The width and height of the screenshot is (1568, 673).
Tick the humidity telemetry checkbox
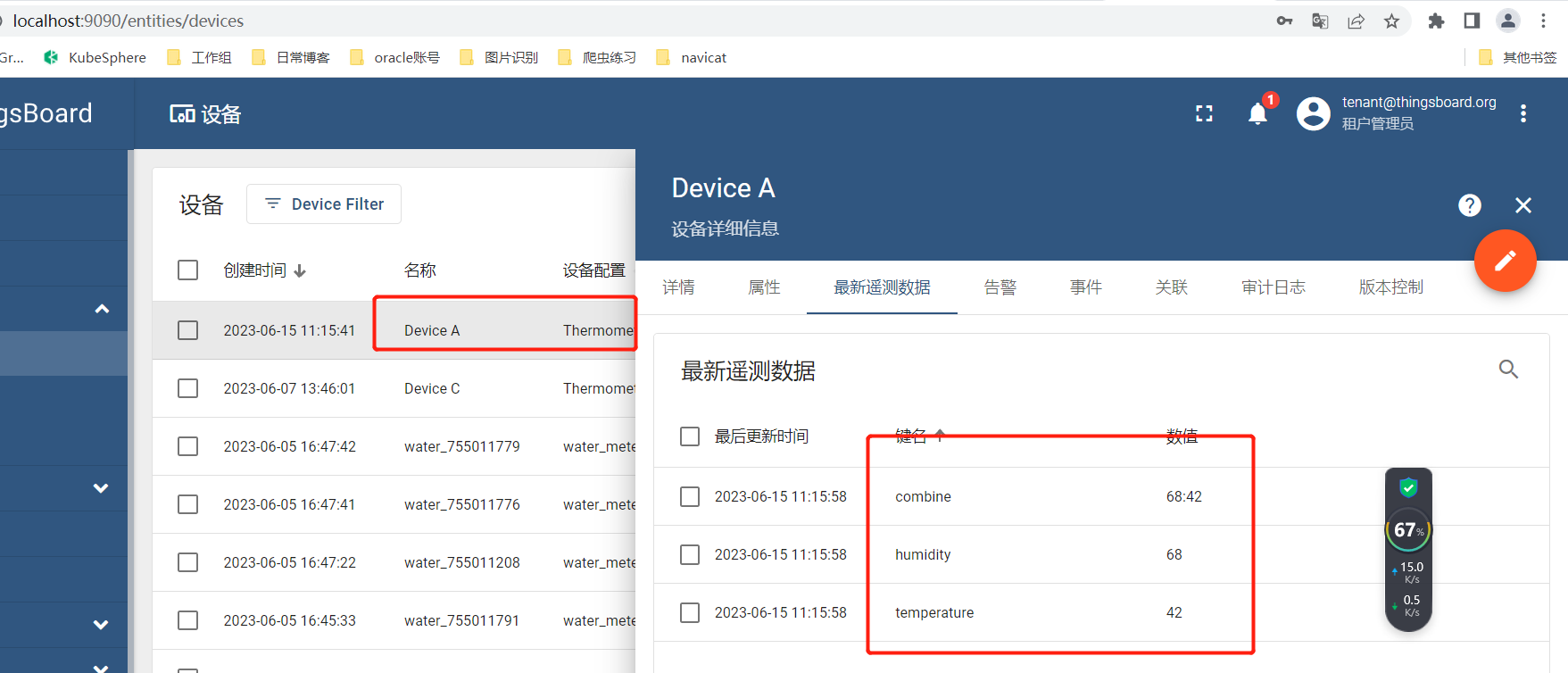tap(690, 554)
